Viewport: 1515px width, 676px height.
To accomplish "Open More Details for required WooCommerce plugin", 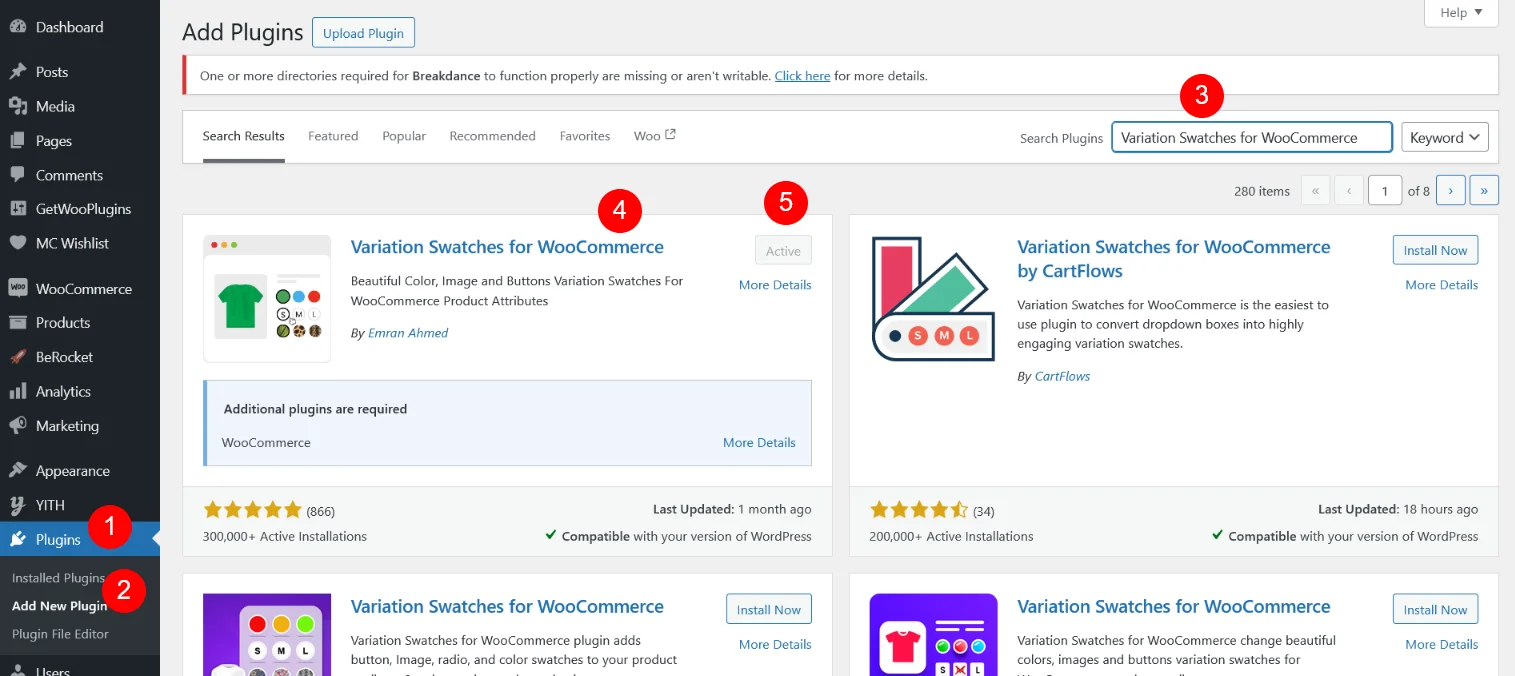I will 759,442.
